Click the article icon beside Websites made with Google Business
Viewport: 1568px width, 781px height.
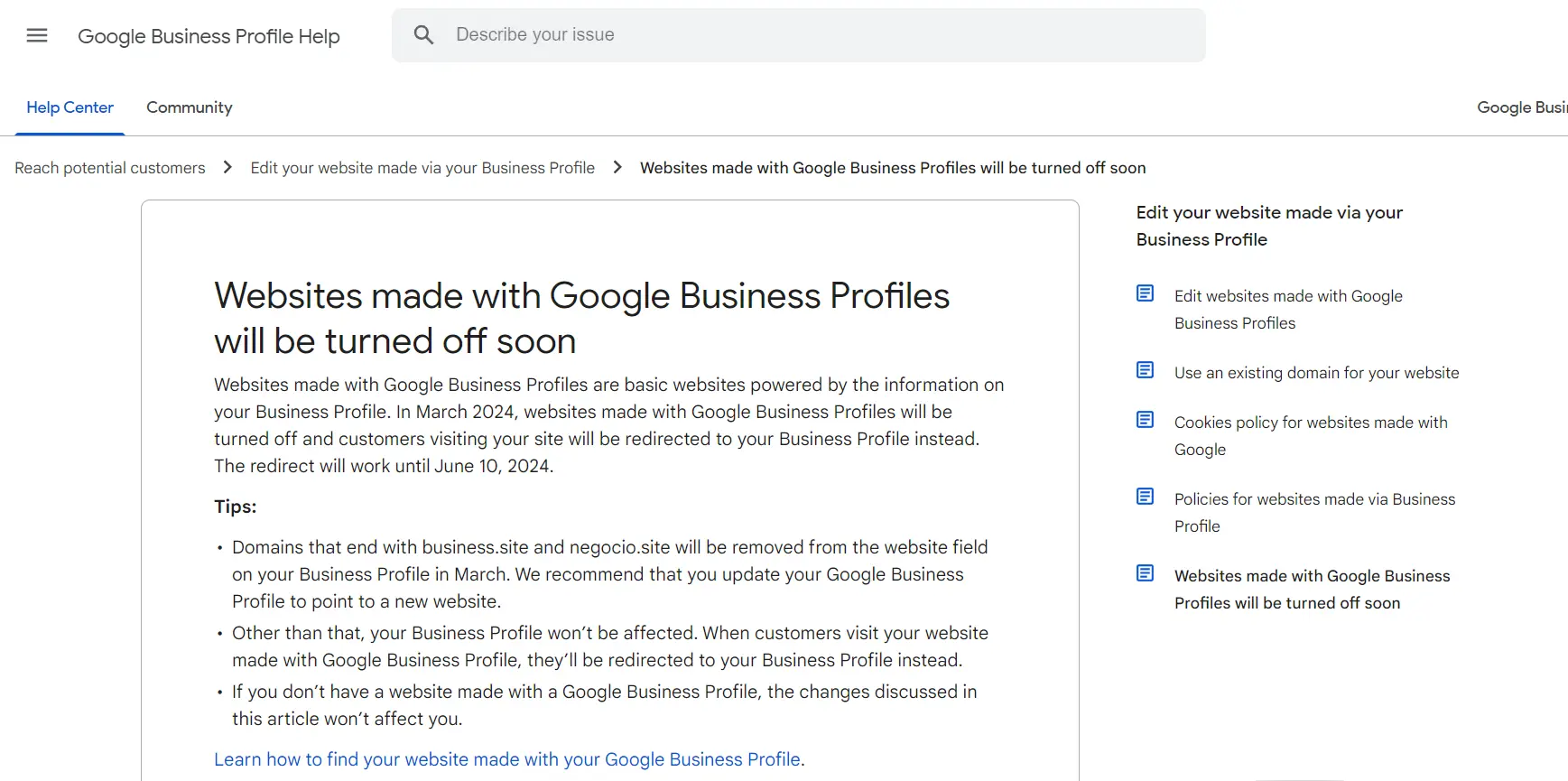(x=1145, y=573)
